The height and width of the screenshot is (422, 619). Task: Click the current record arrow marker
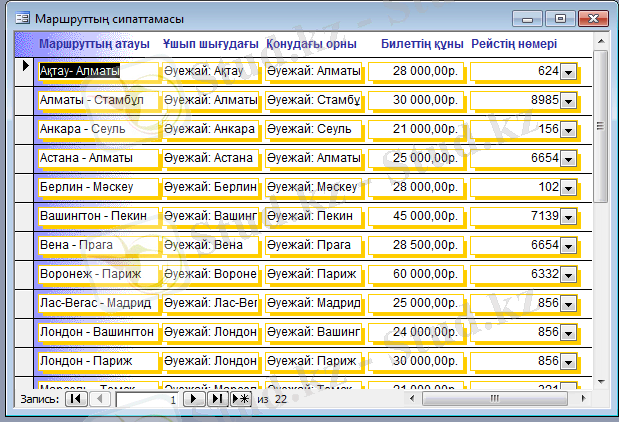pyautogui.click(x=25, y=66)
